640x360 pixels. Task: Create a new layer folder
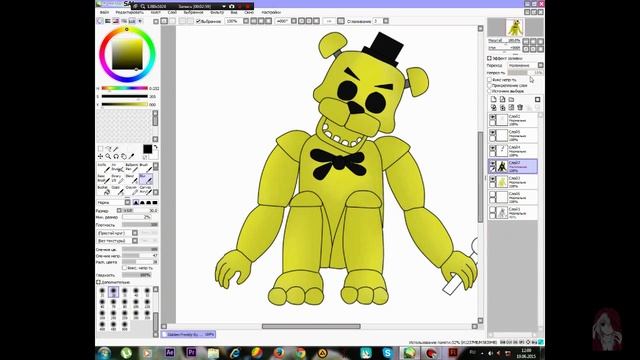[511, 100]
